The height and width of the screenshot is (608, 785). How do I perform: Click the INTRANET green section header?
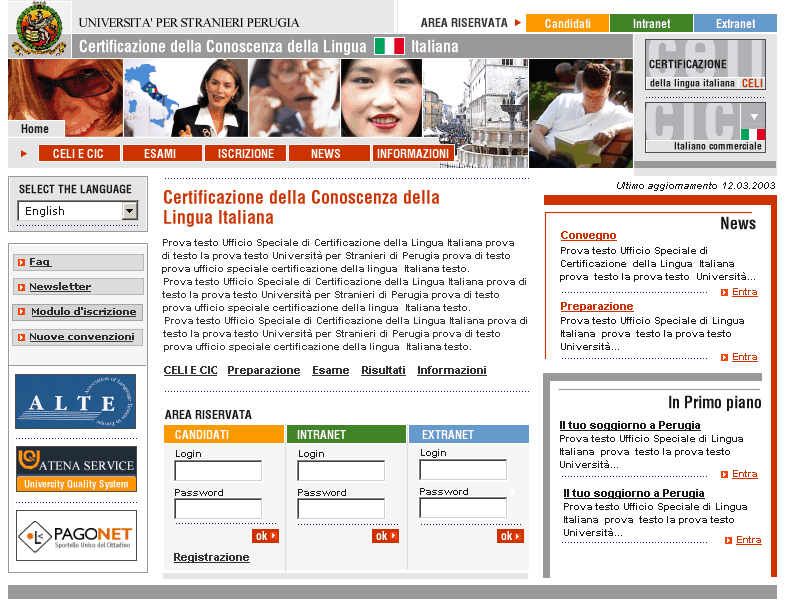coord(346,434)
